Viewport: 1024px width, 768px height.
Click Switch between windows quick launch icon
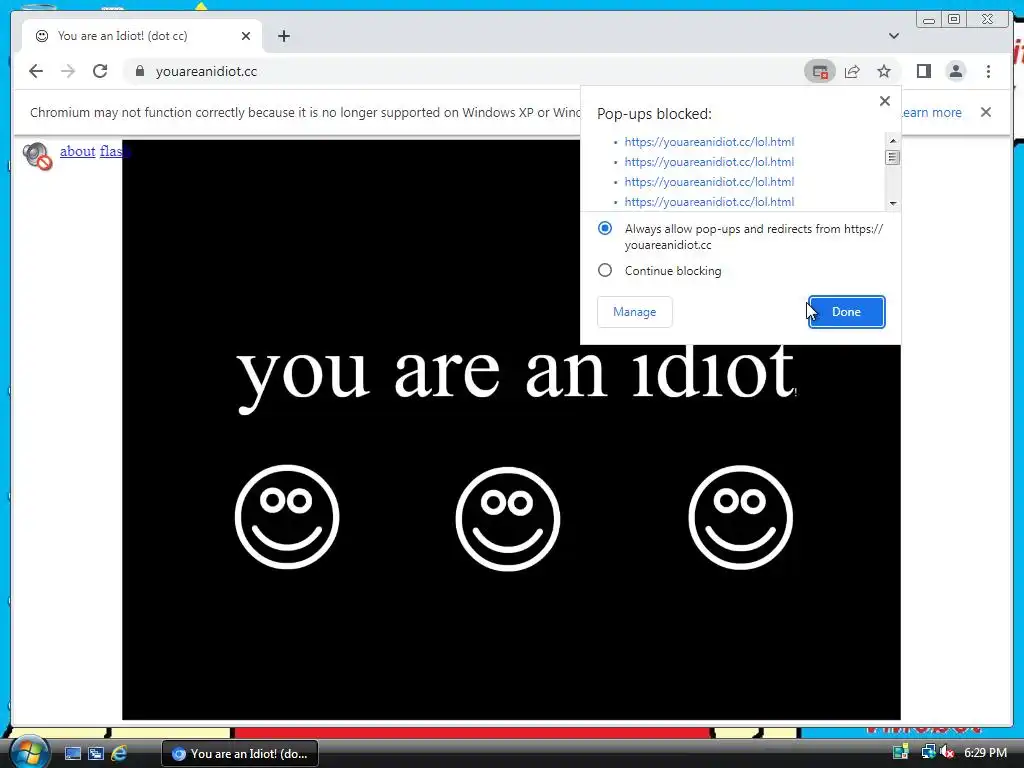(x=96, y=754)
